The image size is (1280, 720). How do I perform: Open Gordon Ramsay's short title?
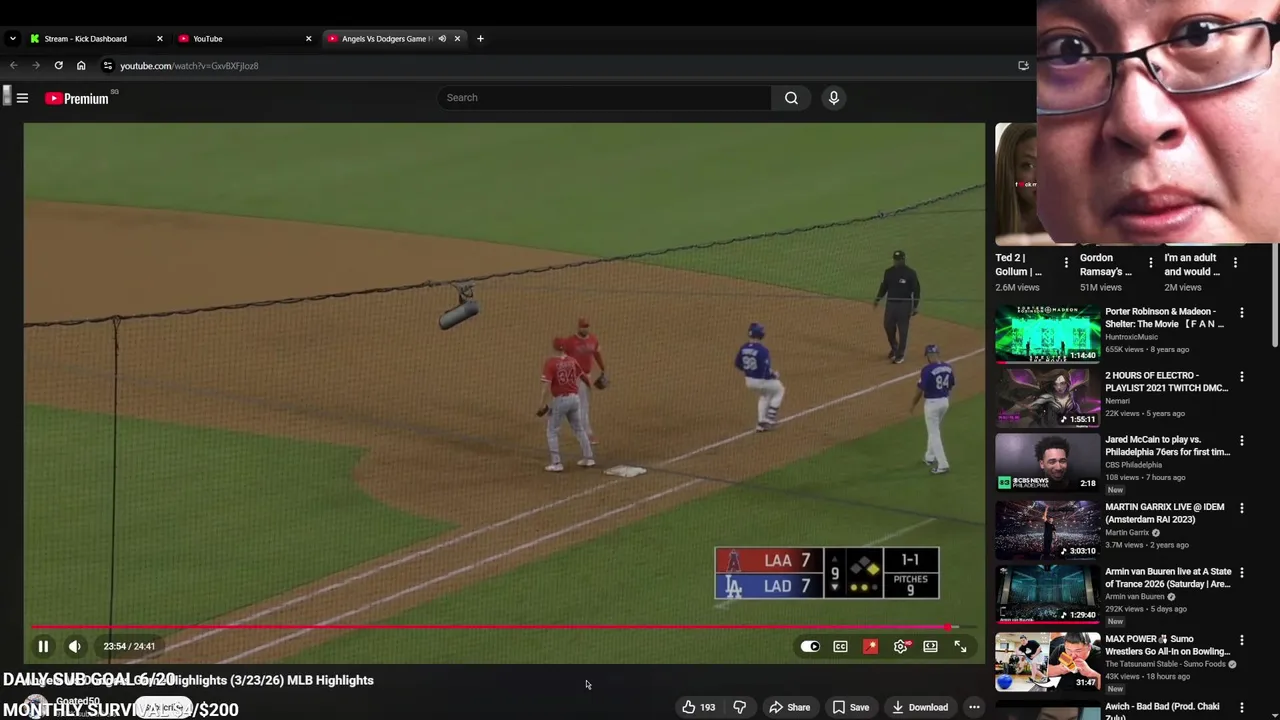[x=1106, y=265]
